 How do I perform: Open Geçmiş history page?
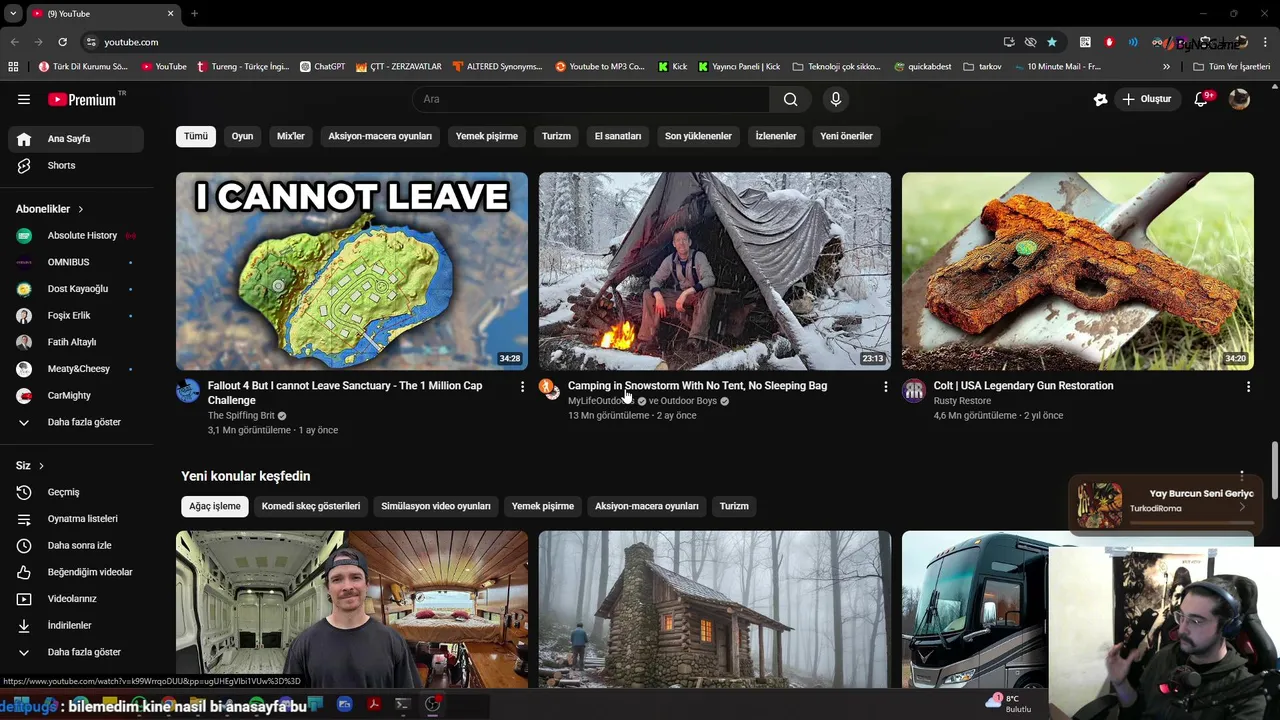76,492
